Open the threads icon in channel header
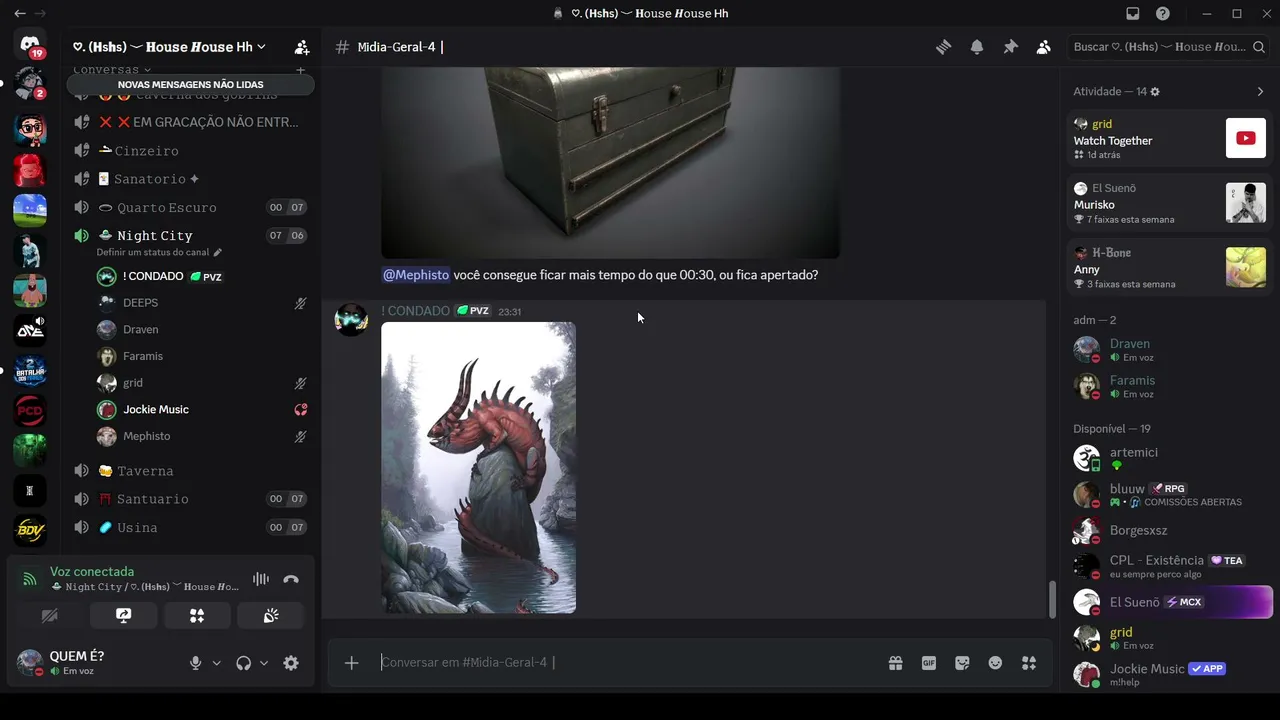This screenshot has height=720, width=1280. coord(943,47)
